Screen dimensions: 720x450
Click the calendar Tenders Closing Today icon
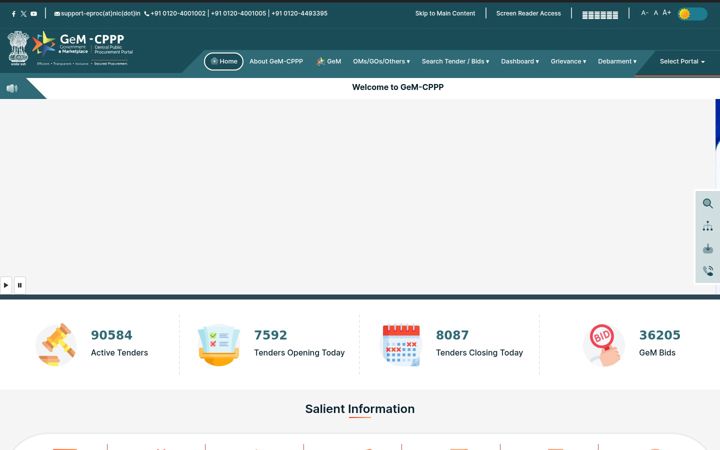401,345
